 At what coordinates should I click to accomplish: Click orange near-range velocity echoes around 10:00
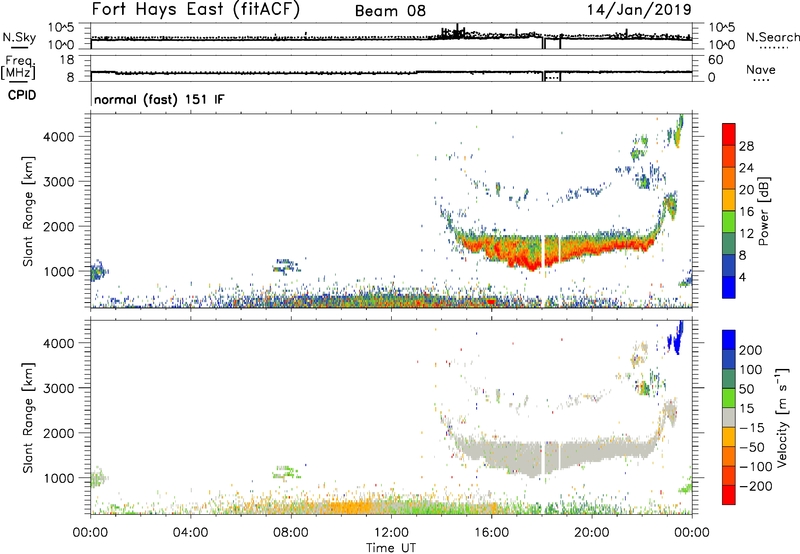pos(352,507)
